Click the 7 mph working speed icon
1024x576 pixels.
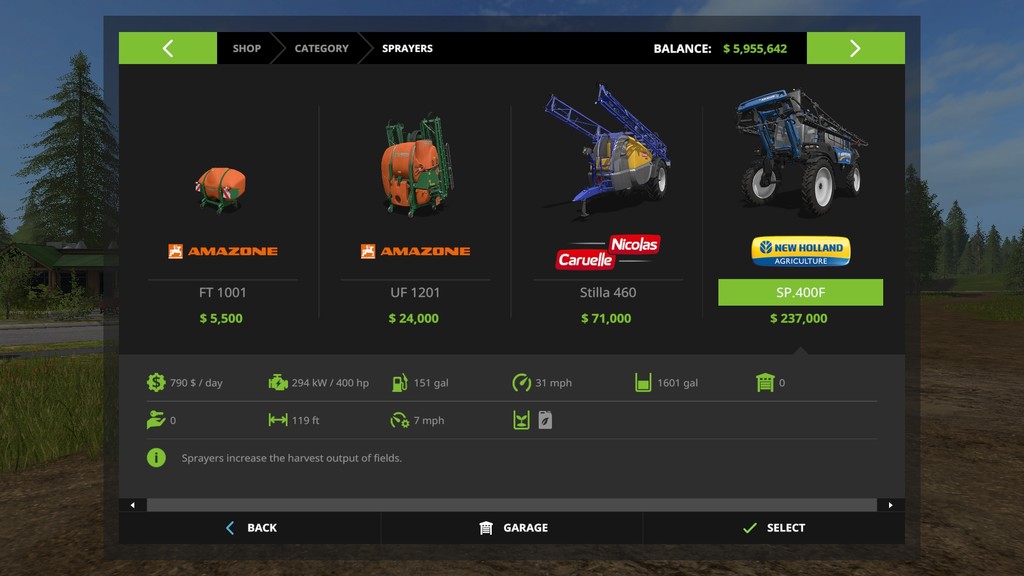(400, 420)
